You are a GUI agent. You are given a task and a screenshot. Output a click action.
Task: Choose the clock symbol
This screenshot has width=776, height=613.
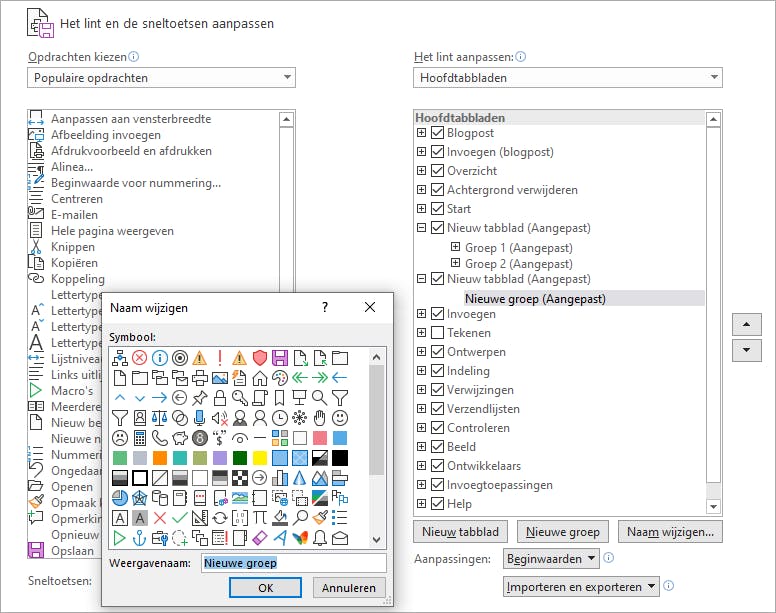tap(280, 418)
